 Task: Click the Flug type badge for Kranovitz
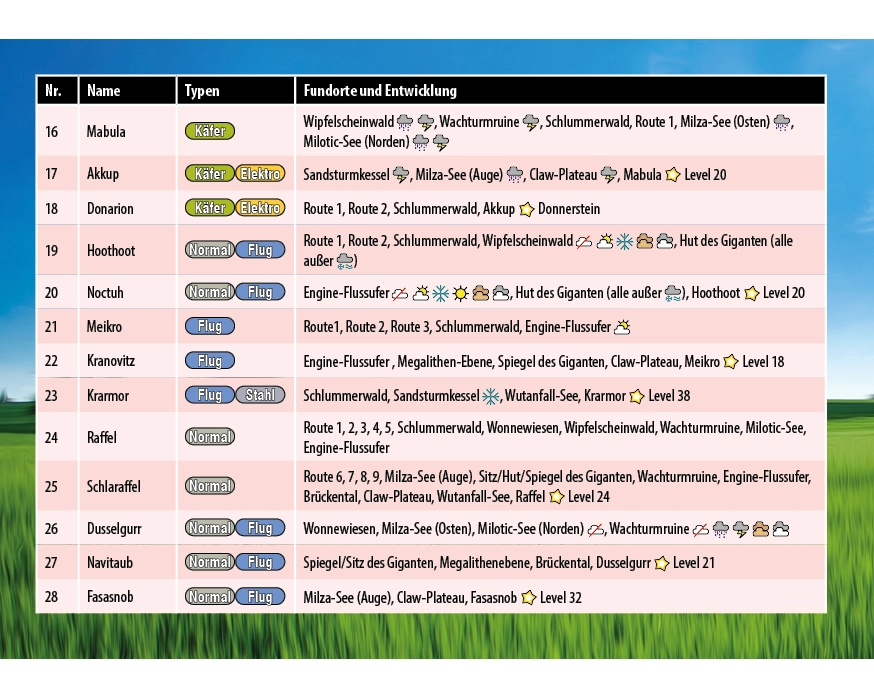click(210, 360)
